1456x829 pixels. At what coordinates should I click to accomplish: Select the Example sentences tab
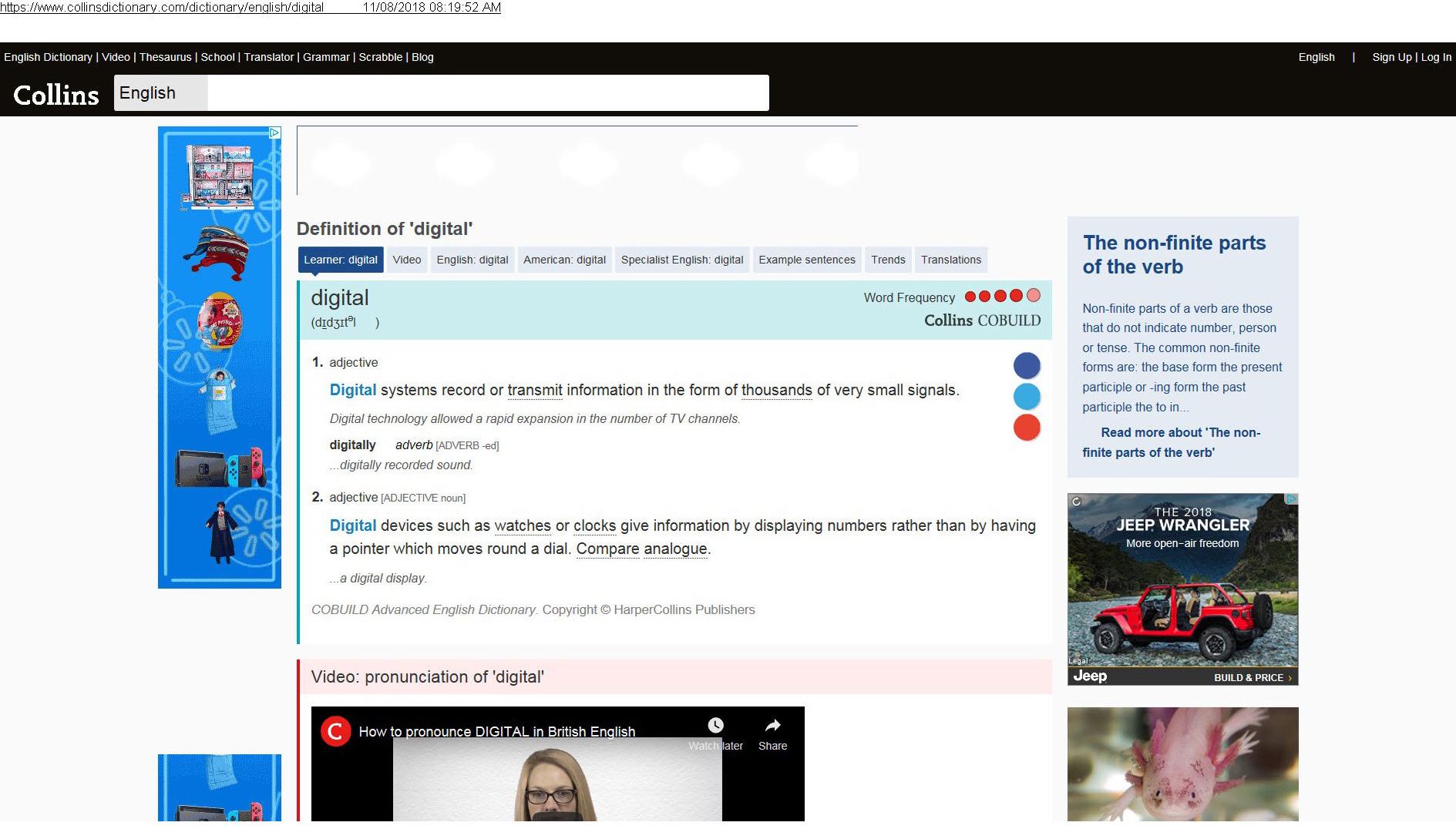(806, 260)
